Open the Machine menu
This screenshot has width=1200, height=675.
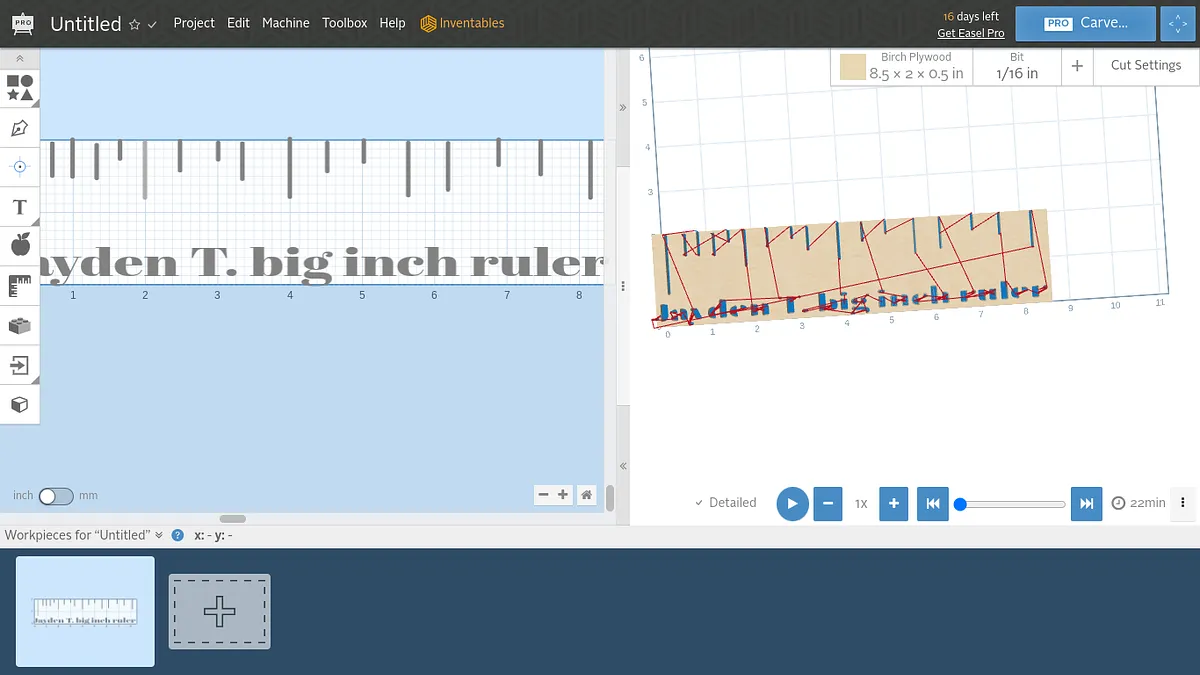[x=285, y=23]
